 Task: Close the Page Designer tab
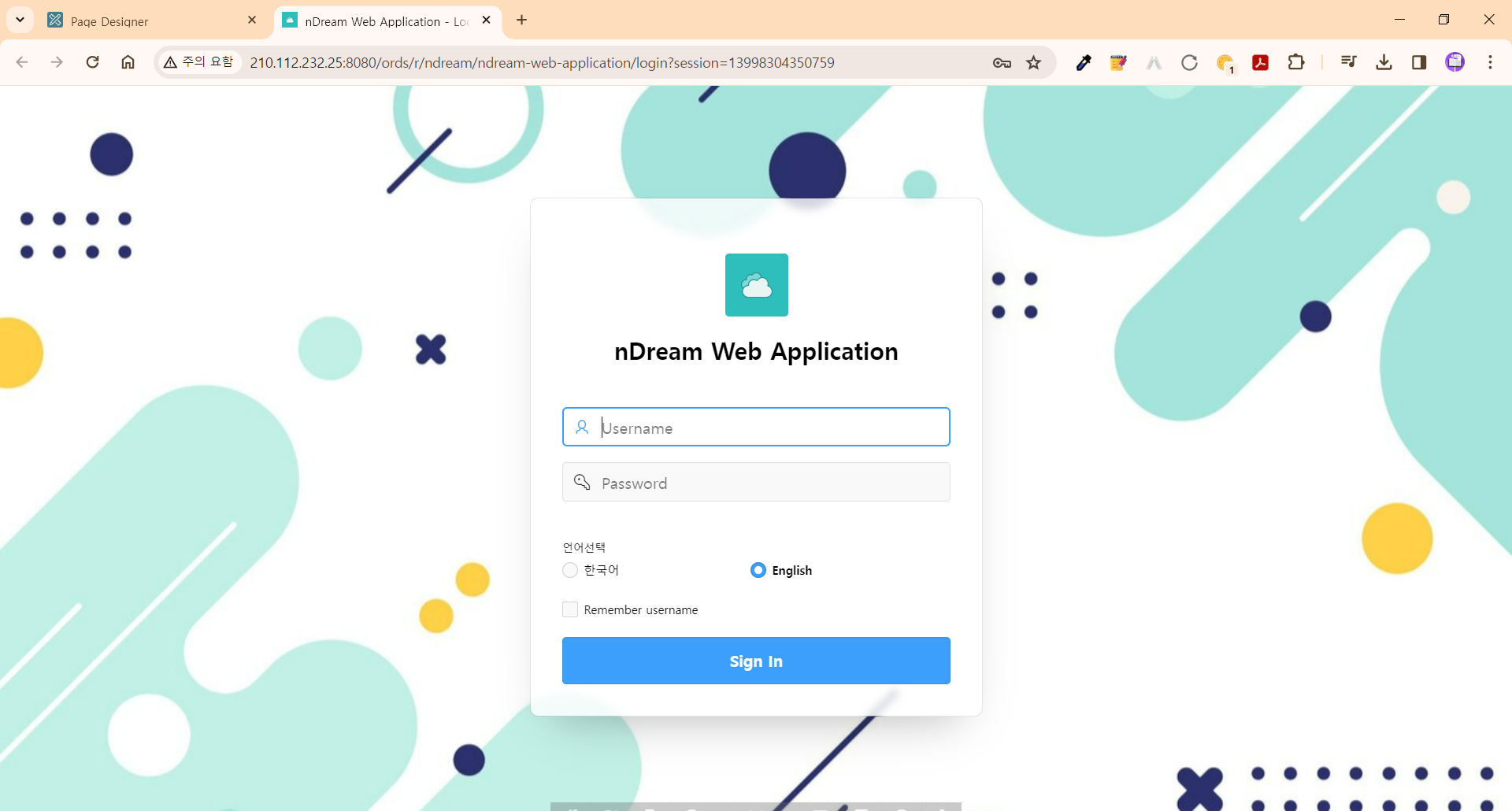click(x=252, y=20)
